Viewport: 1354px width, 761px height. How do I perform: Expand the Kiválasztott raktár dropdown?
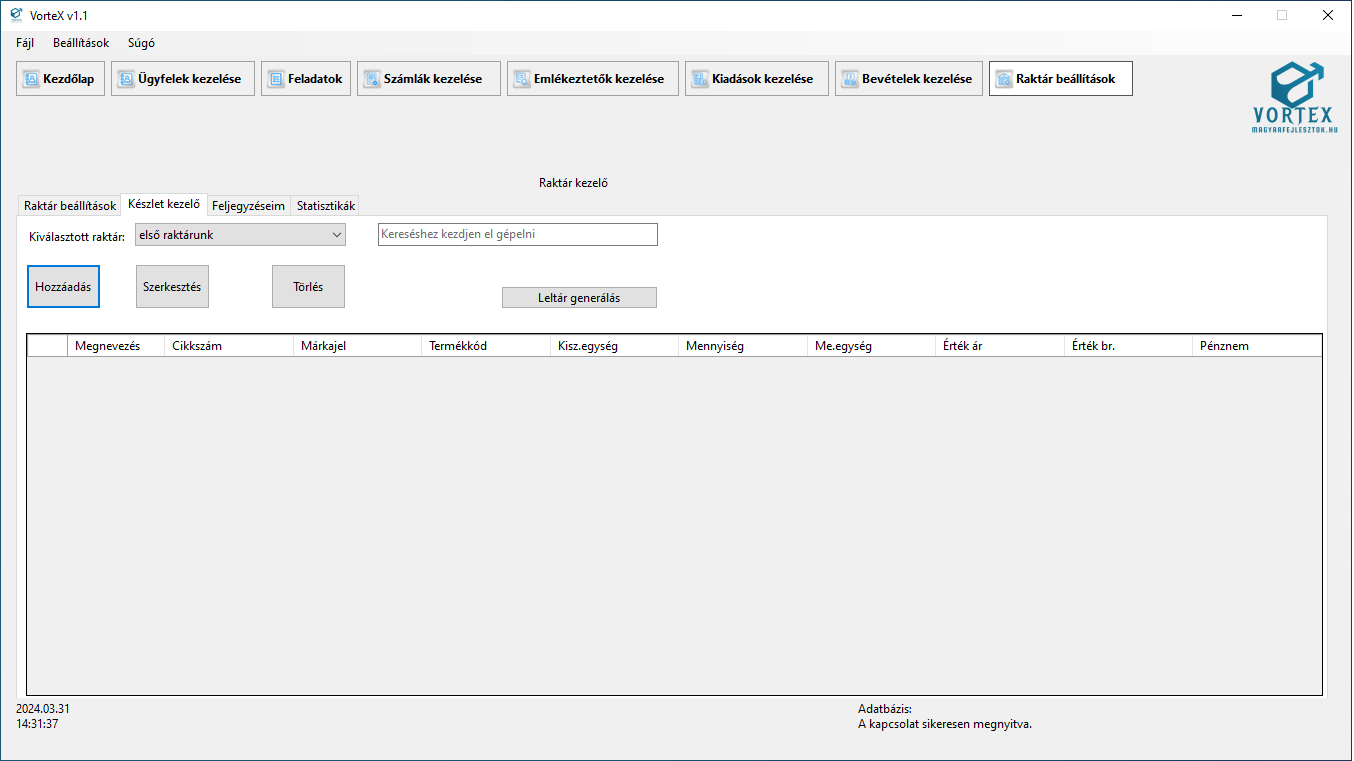336,236
